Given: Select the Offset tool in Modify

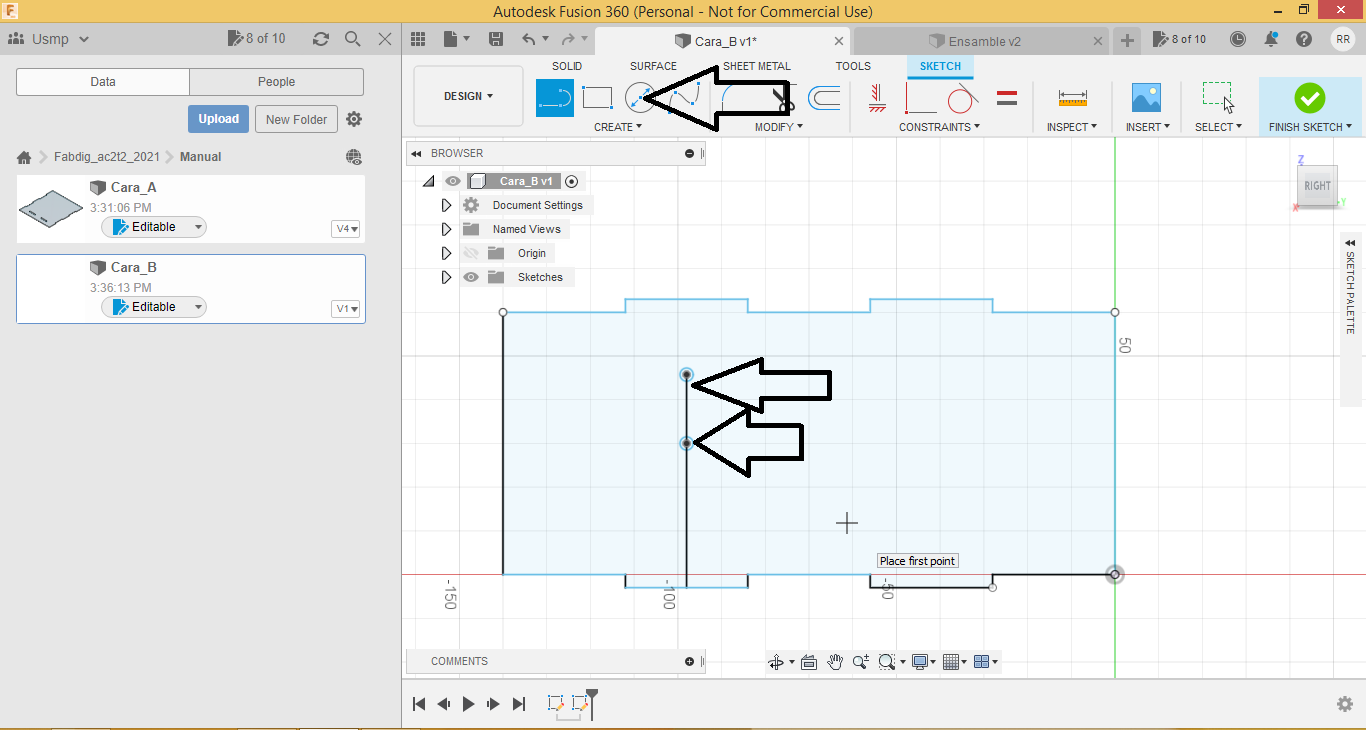Looking at the screenshot, I should pos(824,98).
